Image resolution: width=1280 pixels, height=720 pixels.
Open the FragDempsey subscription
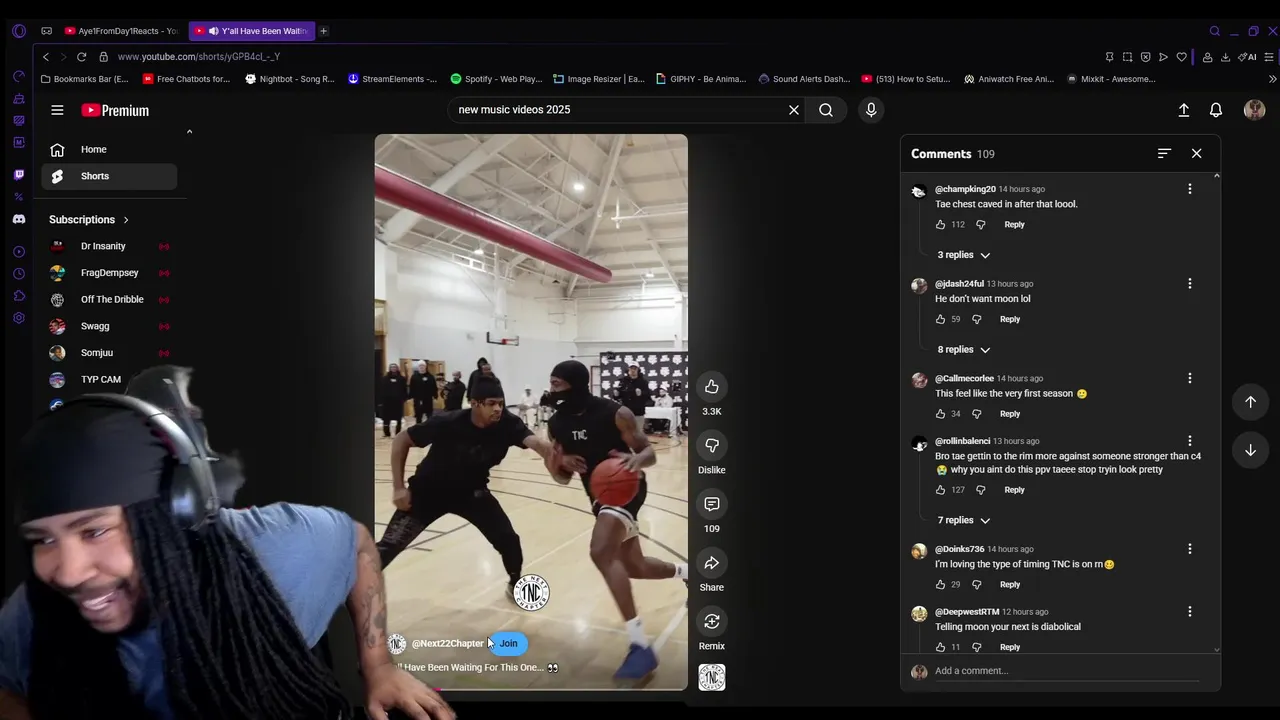pyautogui.click(x=109, y=273)
